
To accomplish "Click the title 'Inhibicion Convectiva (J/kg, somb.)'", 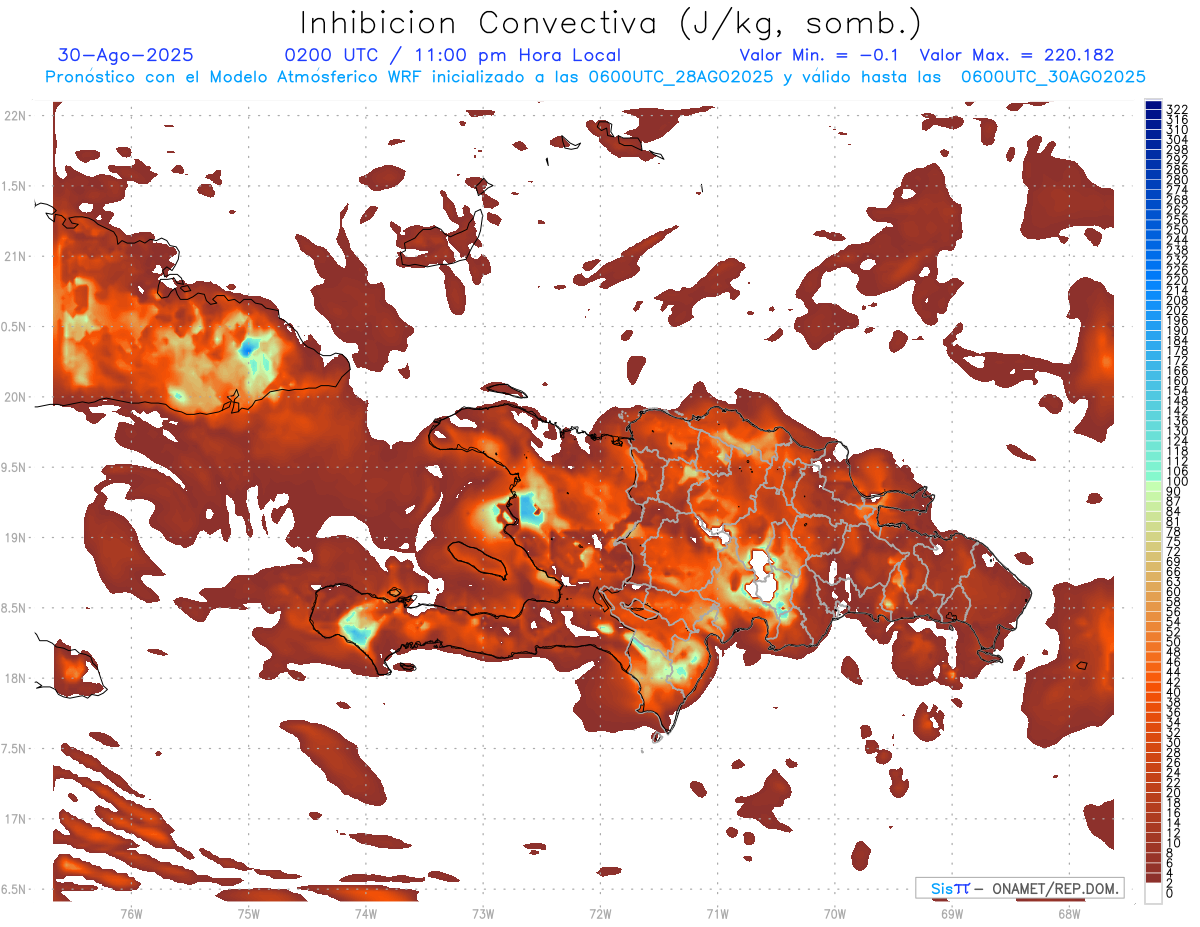I will [x=611, y=24].
